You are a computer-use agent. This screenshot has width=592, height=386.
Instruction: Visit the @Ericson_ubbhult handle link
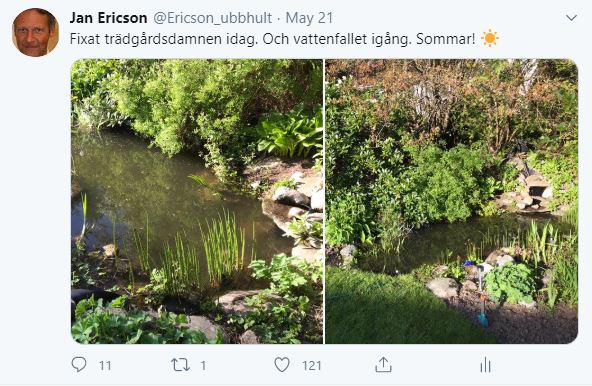click(213, 18)
